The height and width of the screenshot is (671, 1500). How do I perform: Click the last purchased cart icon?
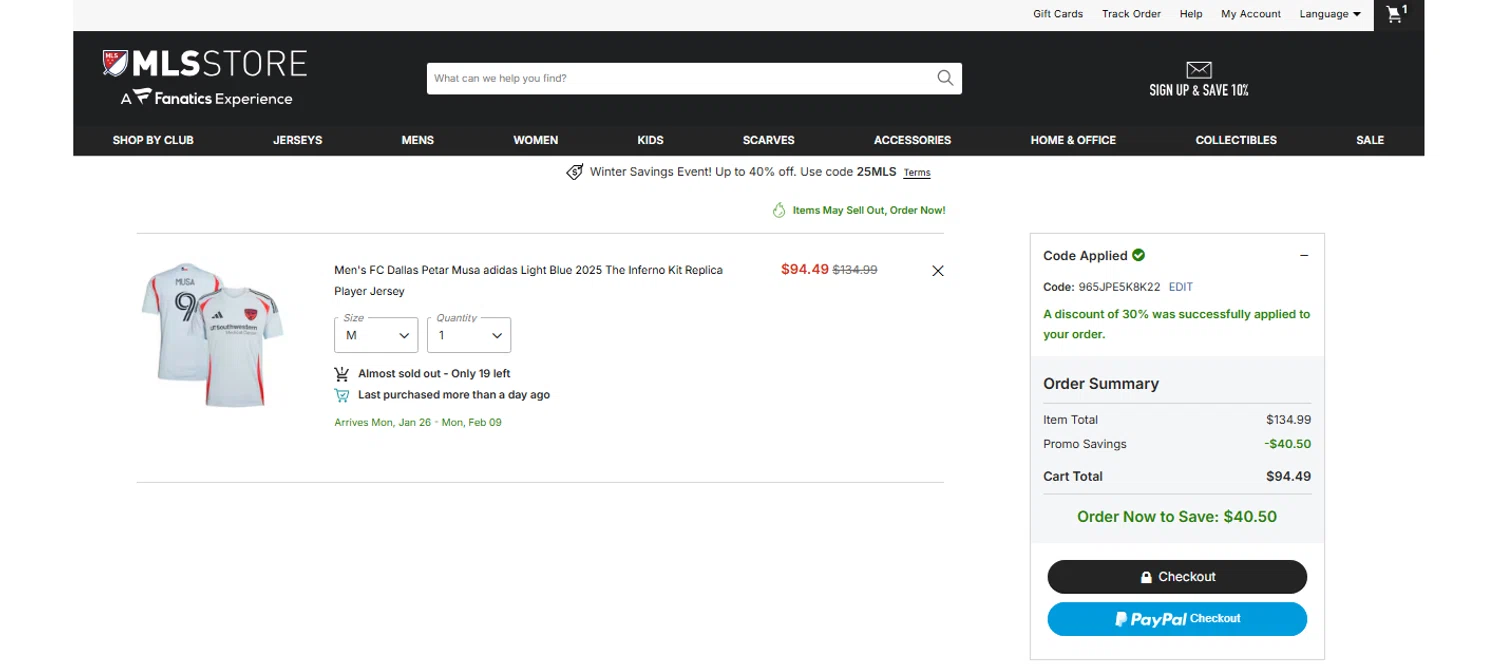point(342,395)
